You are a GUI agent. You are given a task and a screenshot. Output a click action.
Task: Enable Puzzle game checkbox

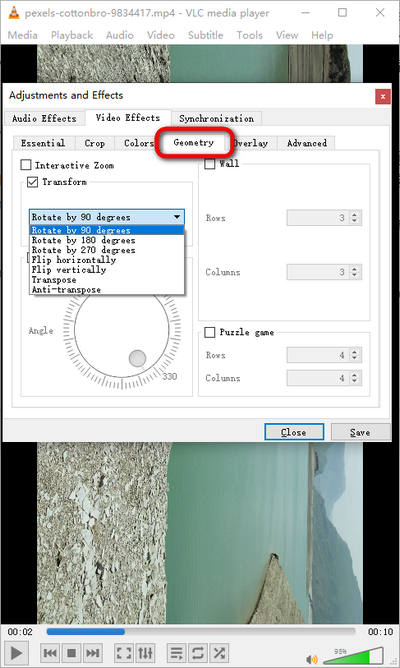tap(210, 332)
